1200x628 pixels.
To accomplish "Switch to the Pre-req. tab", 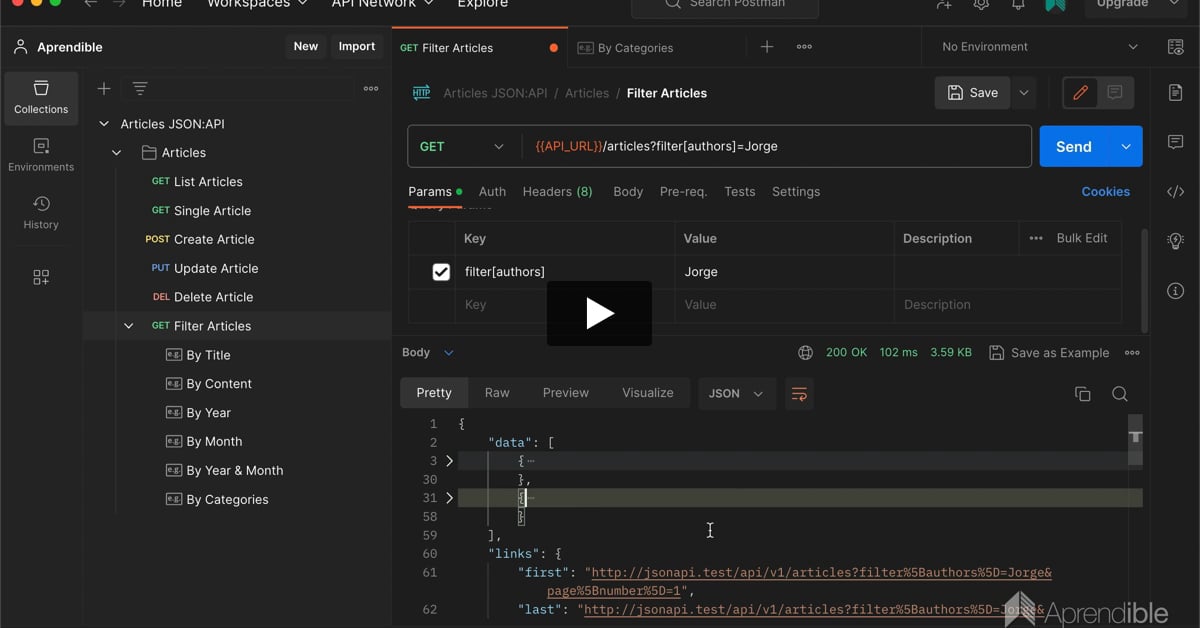I will point(683,192).
